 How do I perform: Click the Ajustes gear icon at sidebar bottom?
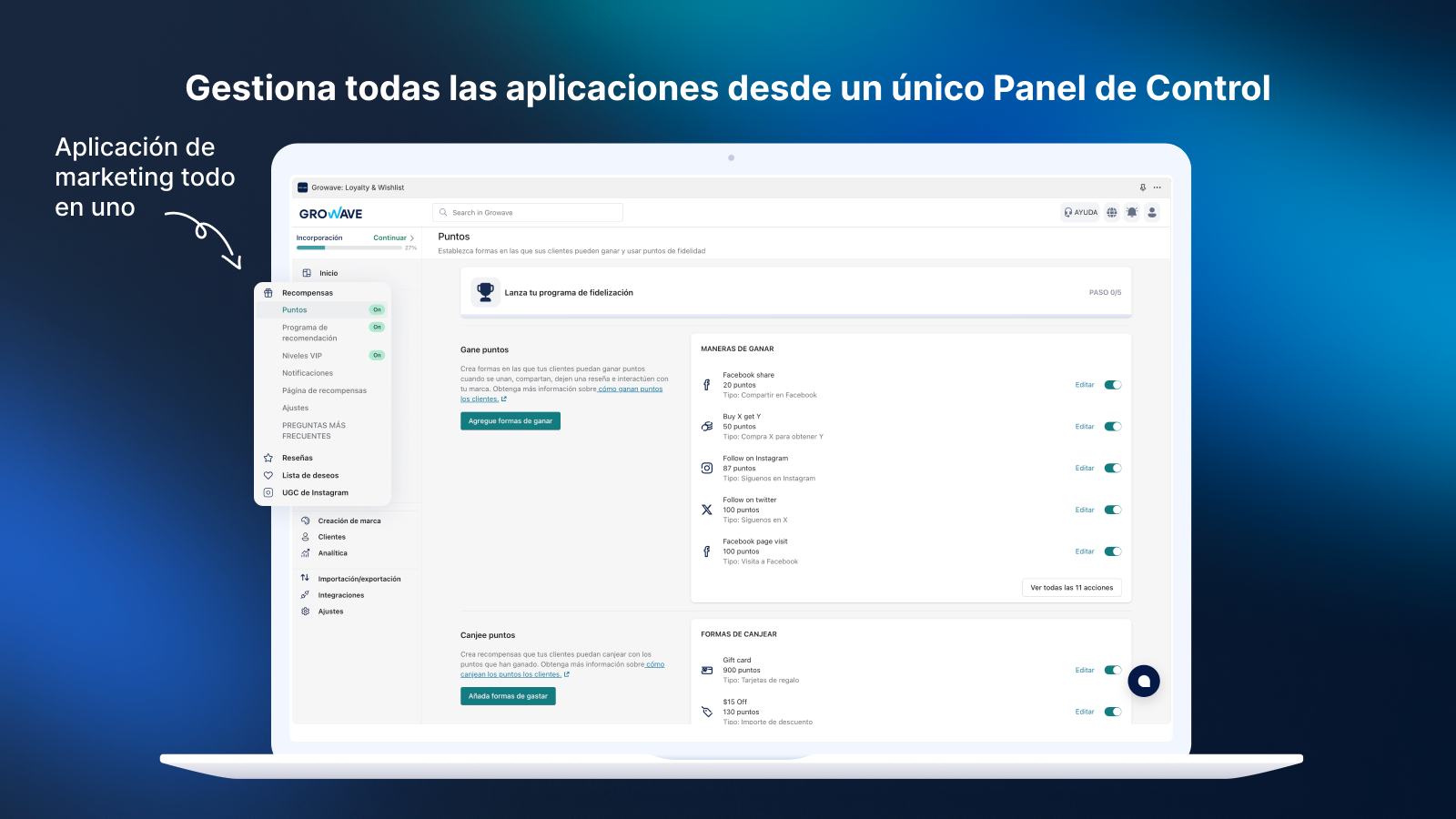tap(306, 612)
